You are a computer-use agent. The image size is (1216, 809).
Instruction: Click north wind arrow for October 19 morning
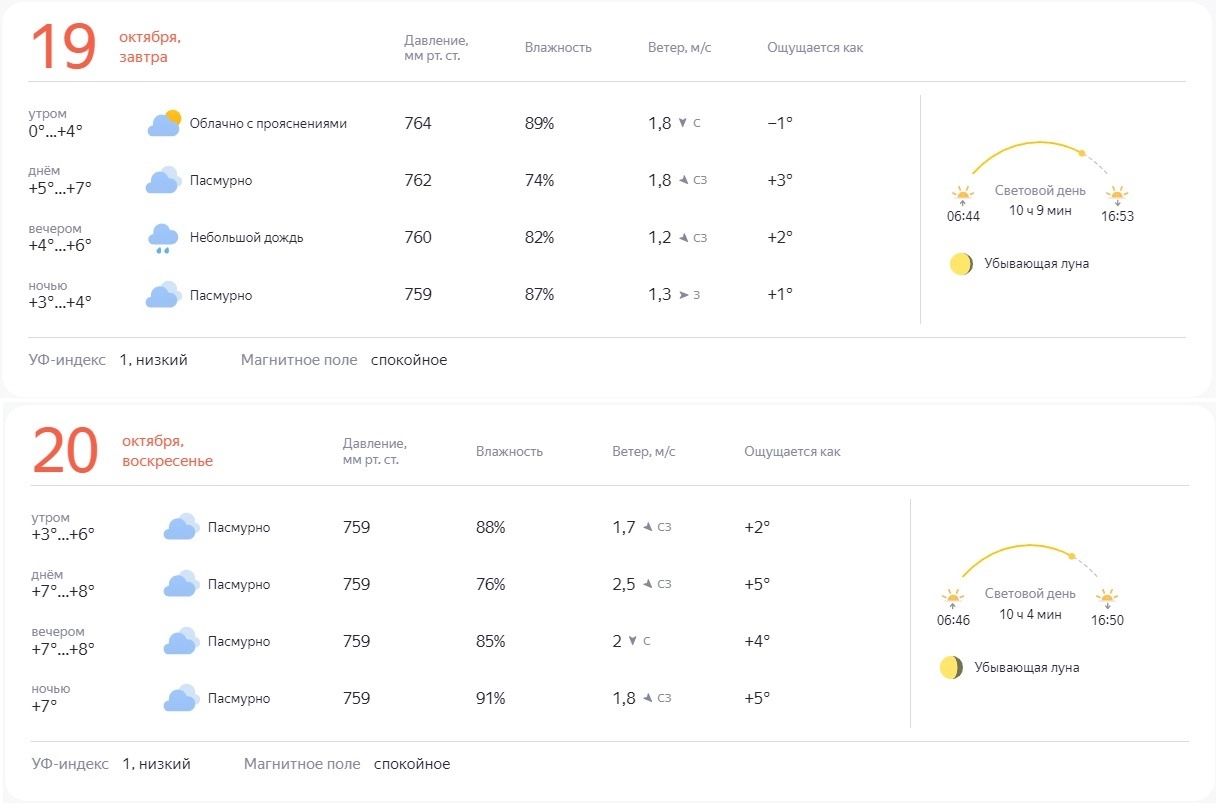click(682, 123)
